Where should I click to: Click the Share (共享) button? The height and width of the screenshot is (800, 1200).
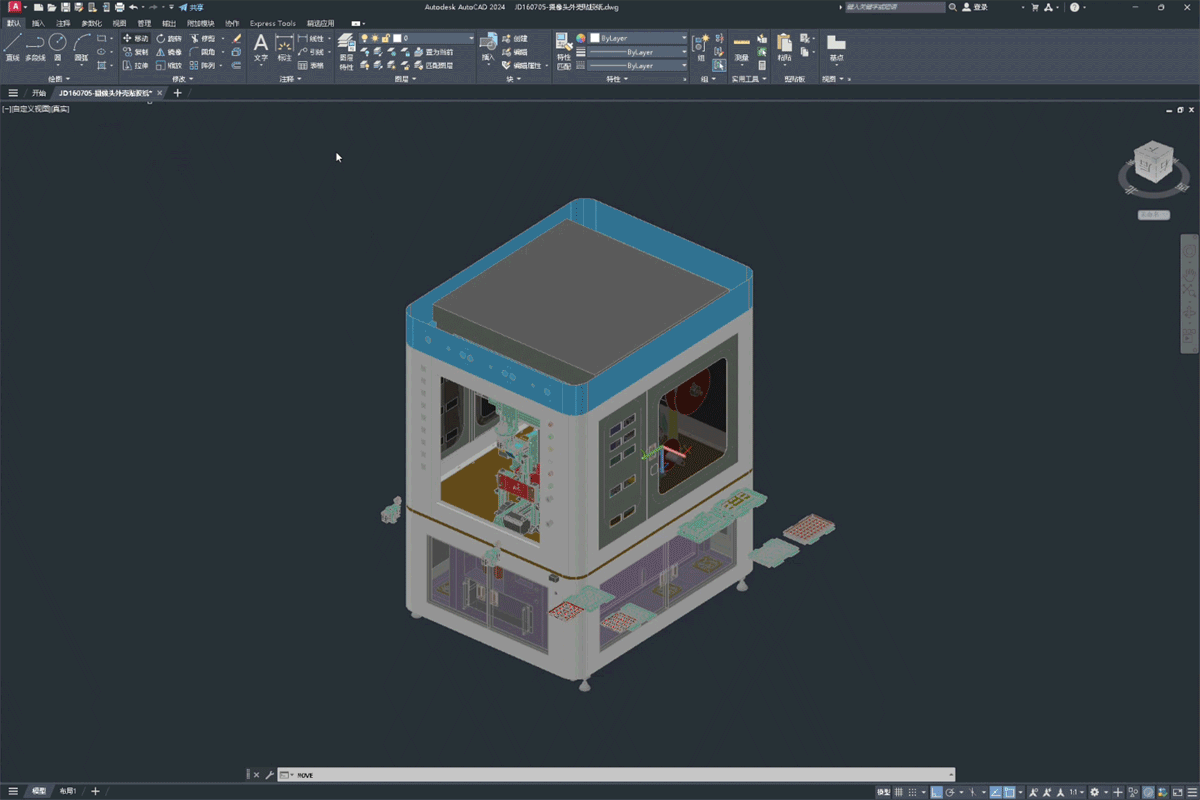pyautogui.click(x=191, y=7)
